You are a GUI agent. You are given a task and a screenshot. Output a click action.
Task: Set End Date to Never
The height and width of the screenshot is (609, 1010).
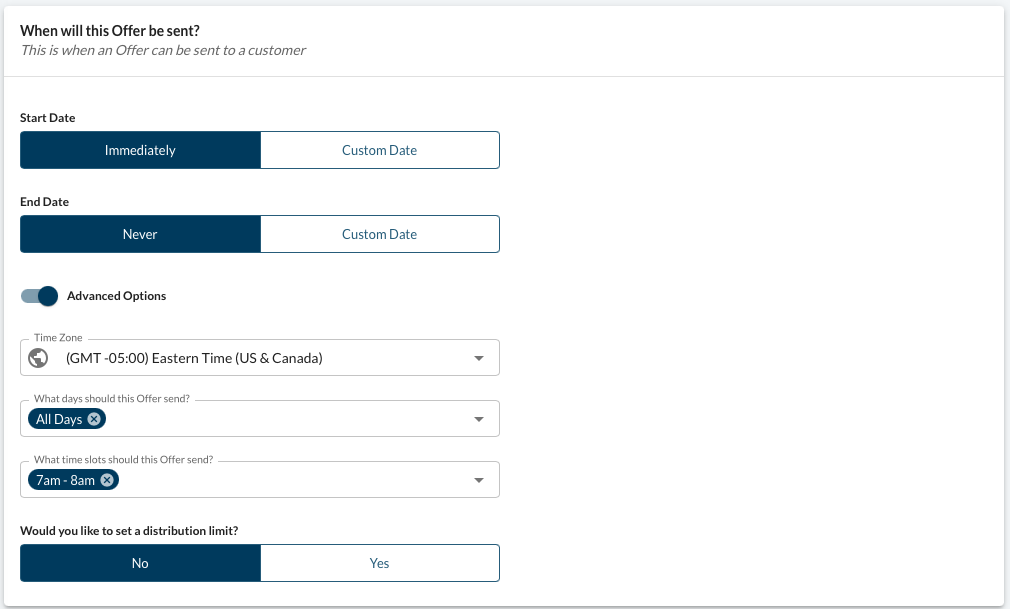tap(140, 234)
